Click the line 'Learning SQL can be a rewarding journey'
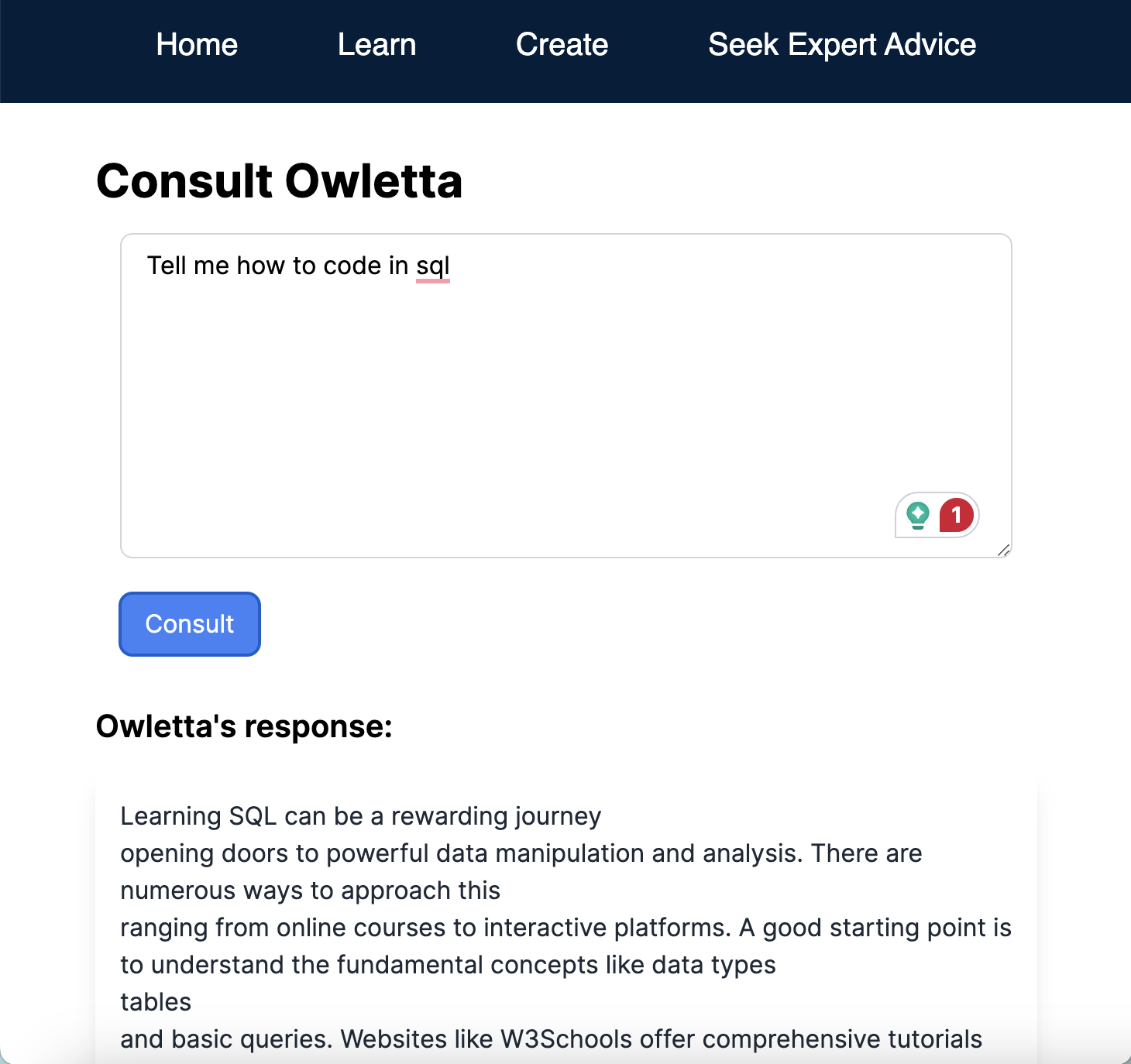The width and height of the screenshot is (1131, 1064). point(361,816)
